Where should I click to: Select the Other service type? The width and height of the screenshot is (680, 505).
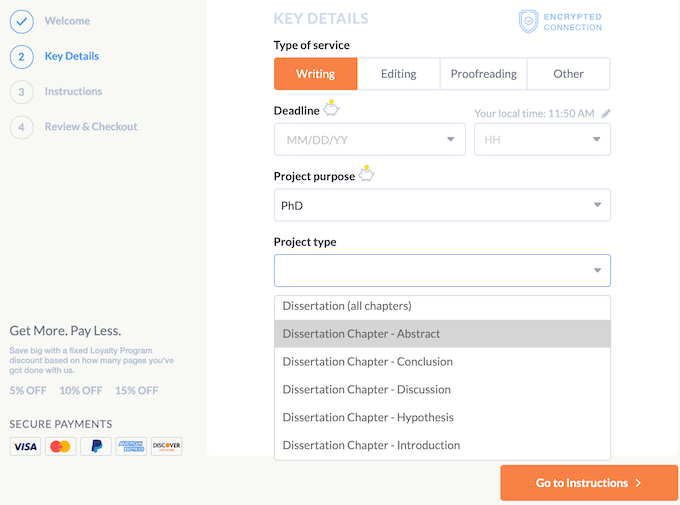pyautogui.click(x=568, y=74)
